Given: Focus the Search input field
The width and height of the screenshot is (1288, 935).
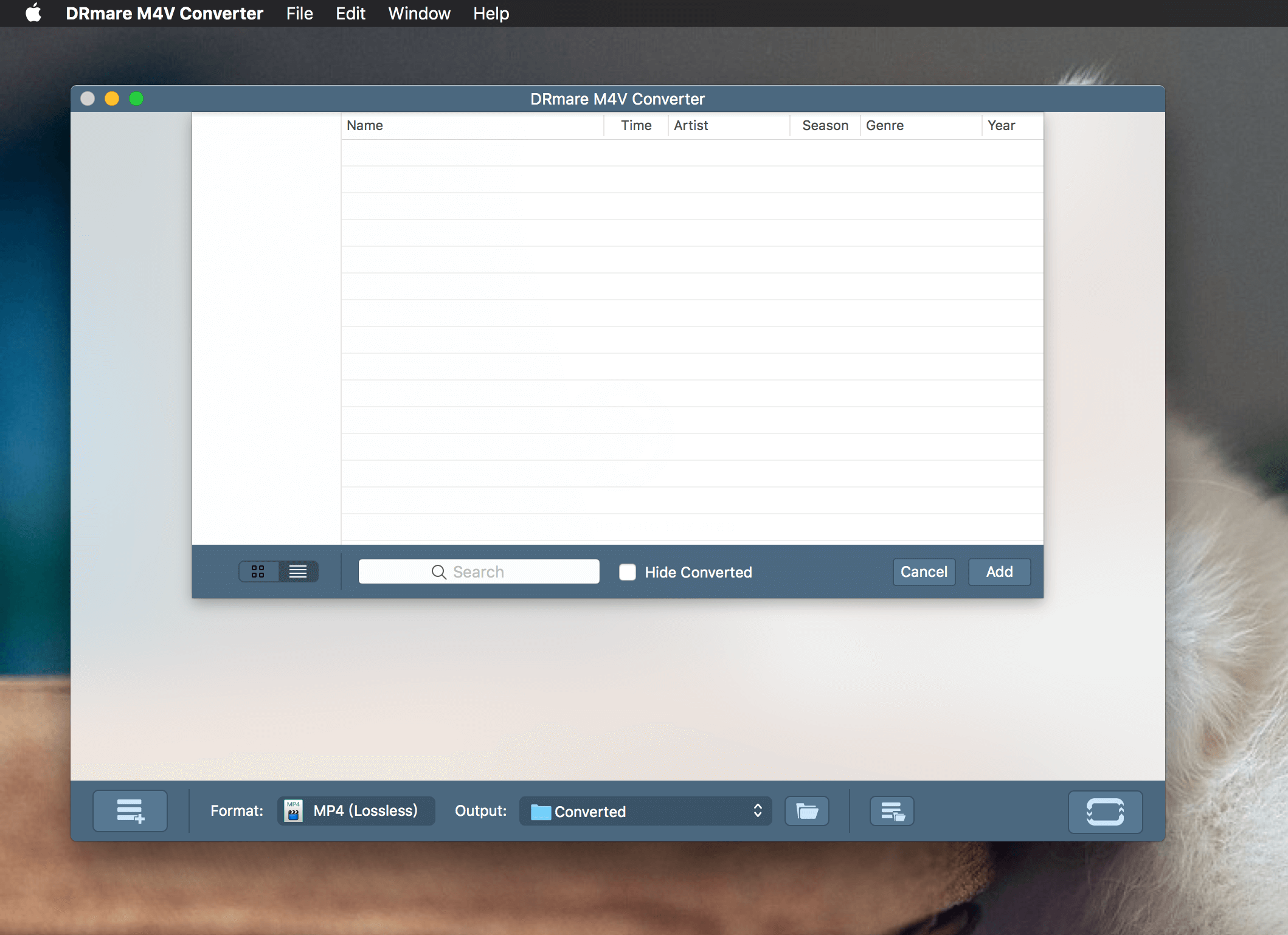Looking at the screenshot, I should 479,572.
